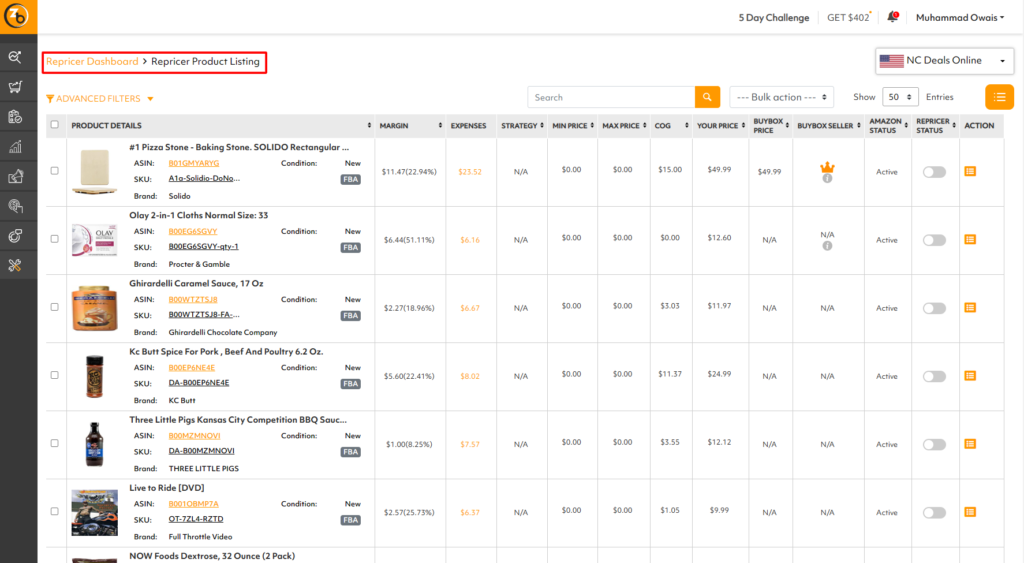Screen dimensions: 1024x563
Task: Open SKU link DA-B00EP6NE4E
Action: pyautogui.click(x=199, y=383)
